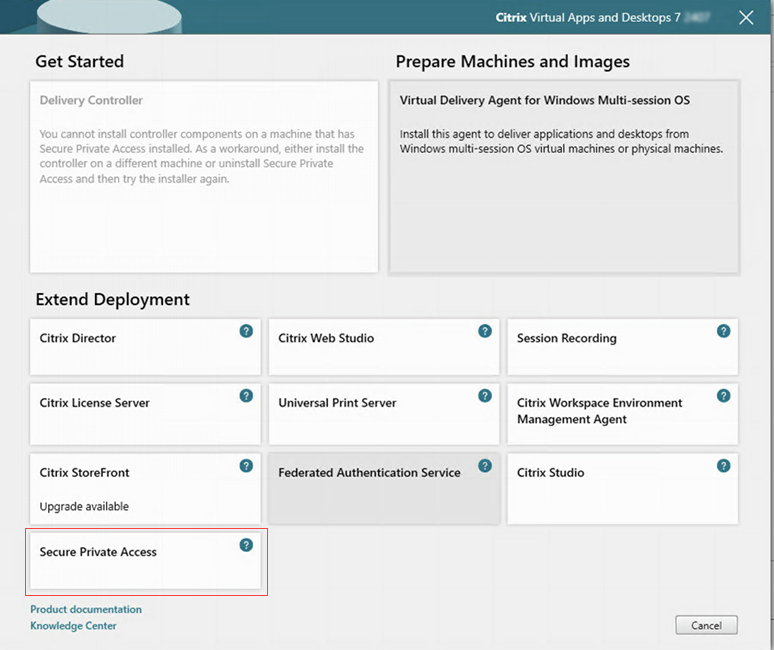Screen dimensions: 774x650
Task: Open help for Citrix Web Studio
Action: tap(485, 331)
